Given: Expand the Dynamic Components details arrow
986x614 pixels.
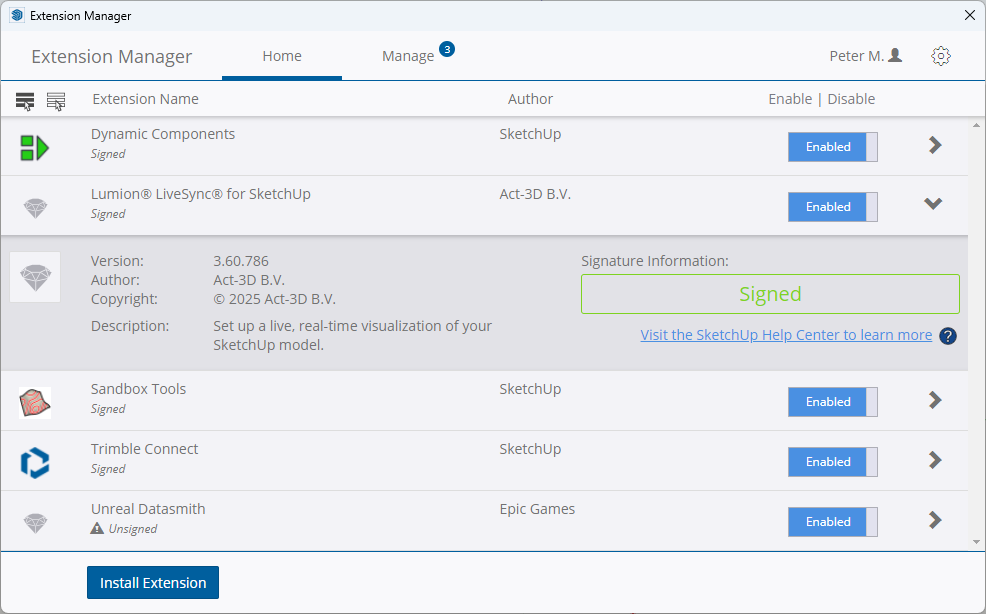Looking at the screenshot, I should [x=935, y=145].
